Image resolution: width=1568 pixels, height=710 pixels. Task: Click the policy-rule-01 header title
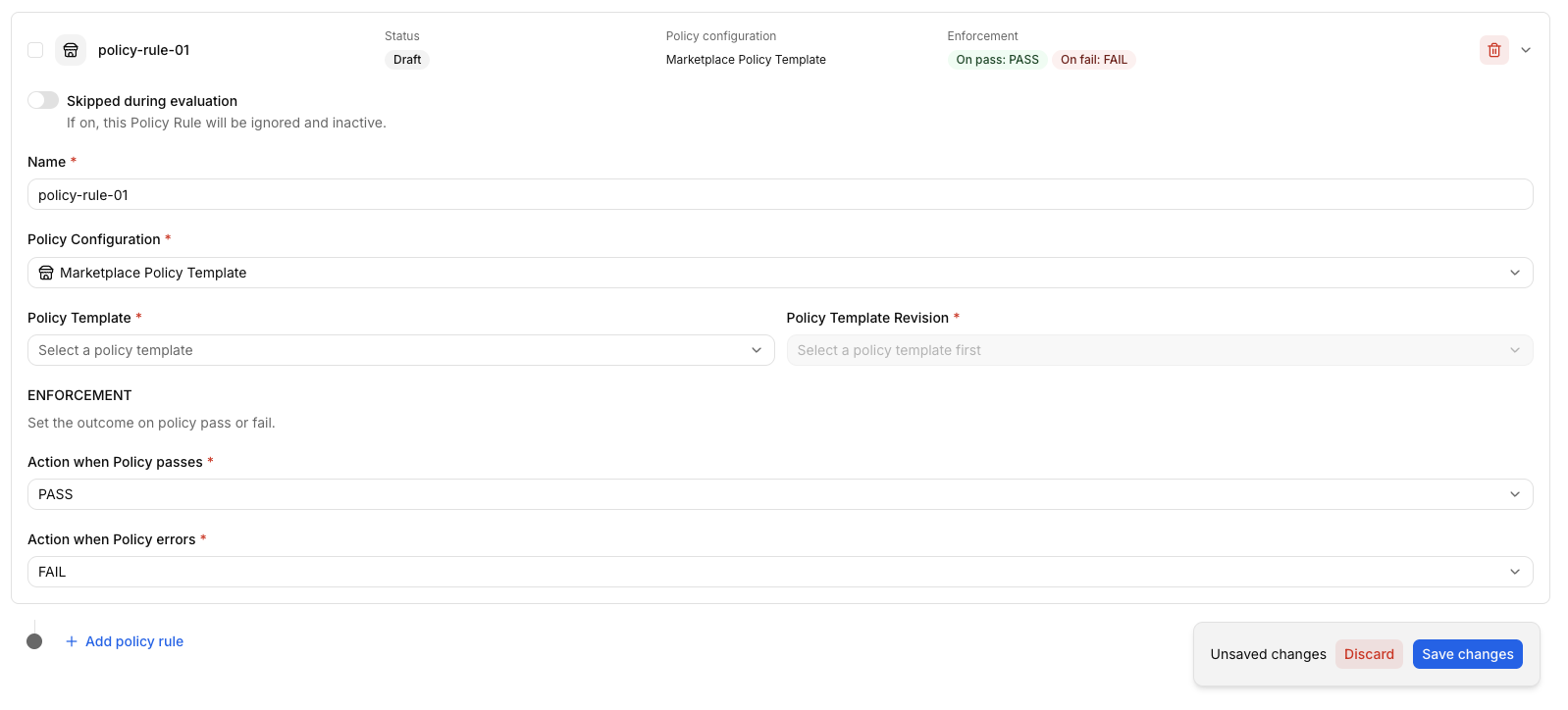click(x=144, y=50)
